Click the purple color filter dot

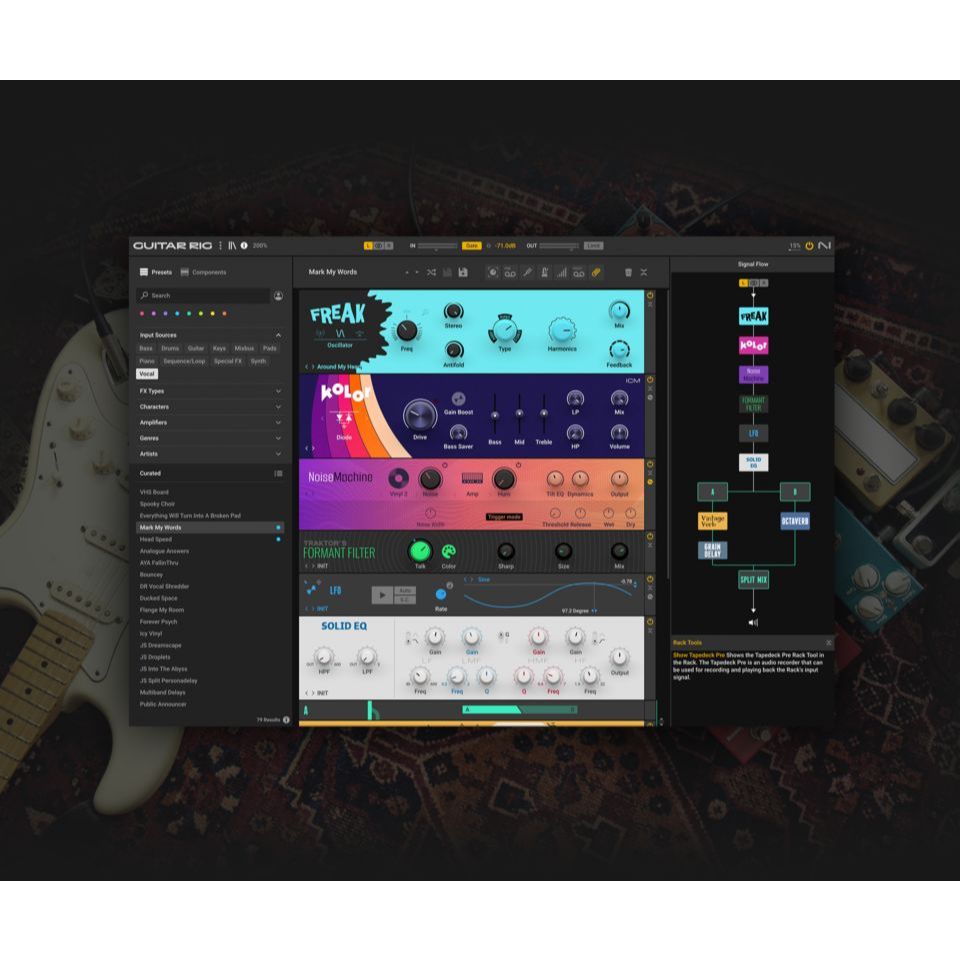coord(155,314)
